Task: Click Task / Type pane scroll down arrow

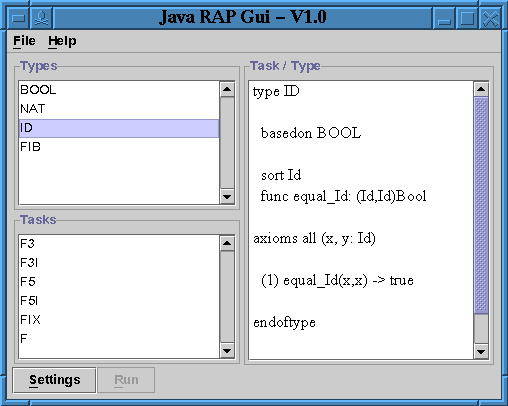Action: pyautogui.click(x=481, y=352)
